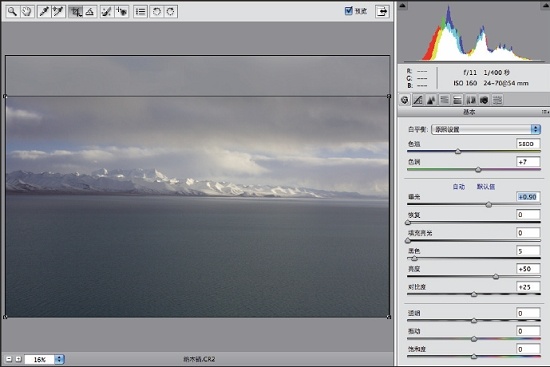The image size is (550, 367).
Task: Select the Hand pan tool
Action: pos(27,12)
